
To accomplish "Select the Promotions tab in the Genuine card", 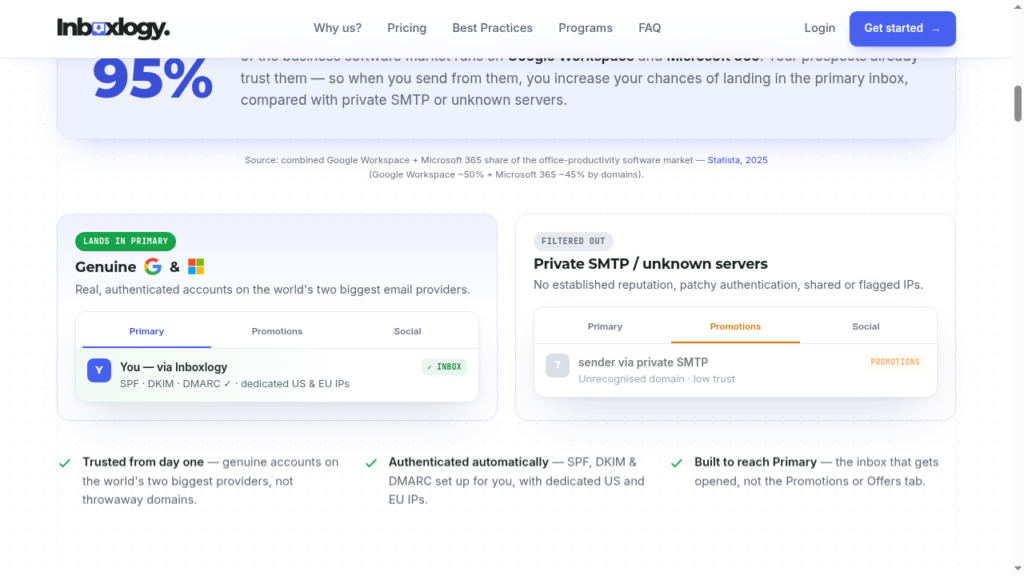I will pos(277,331).
